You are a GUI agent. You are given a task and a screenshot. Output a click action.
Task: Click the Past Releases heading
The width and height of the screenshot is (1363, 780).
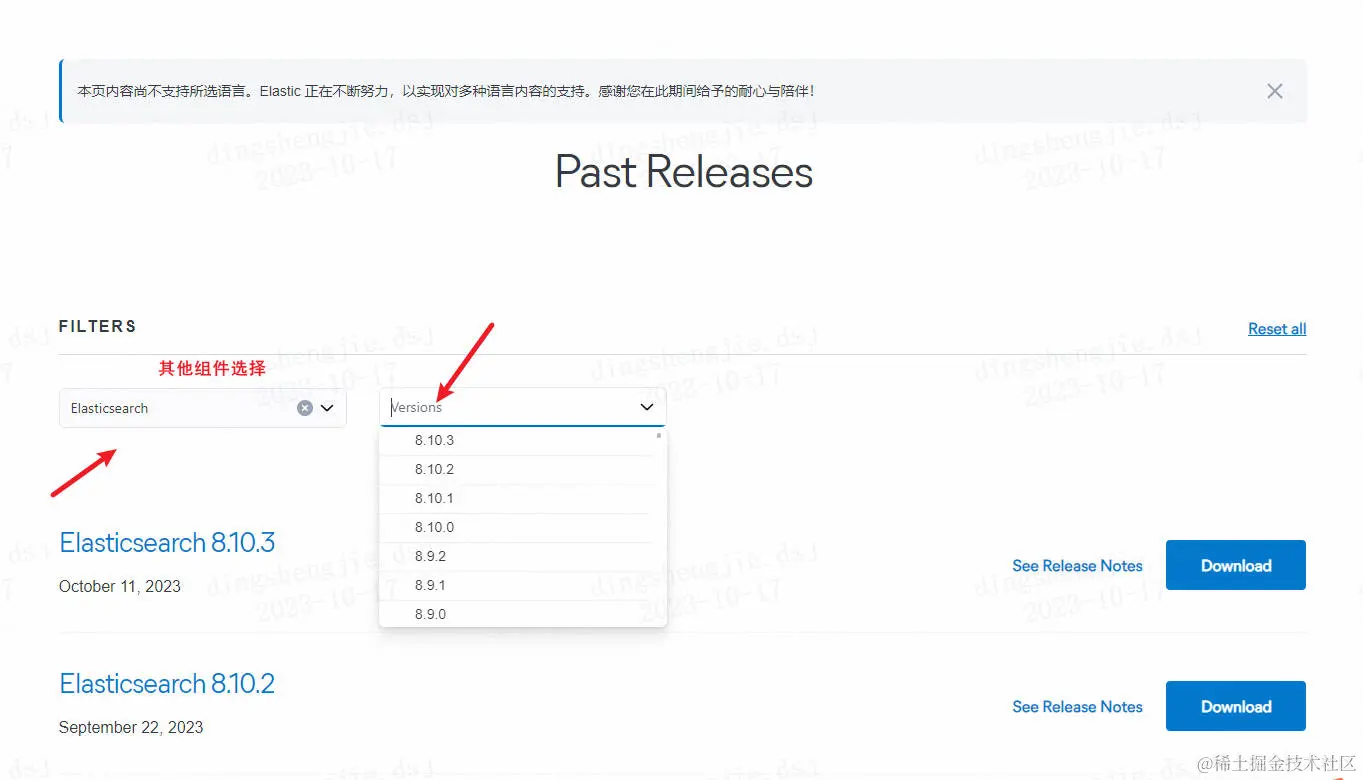click(684, 172)
